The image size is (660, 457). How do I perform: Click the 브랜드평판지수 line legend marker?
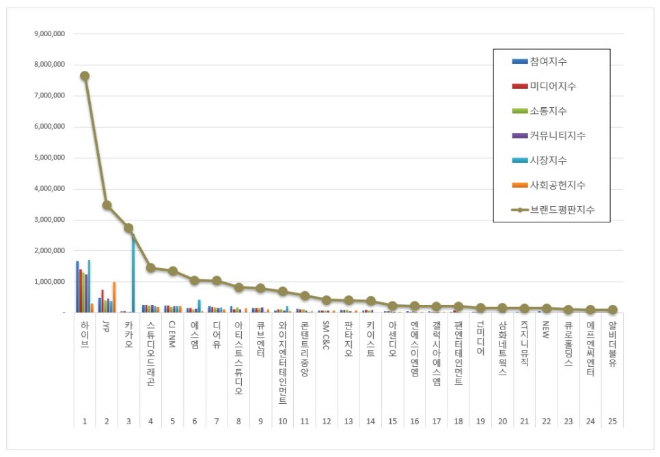[520, 211]
